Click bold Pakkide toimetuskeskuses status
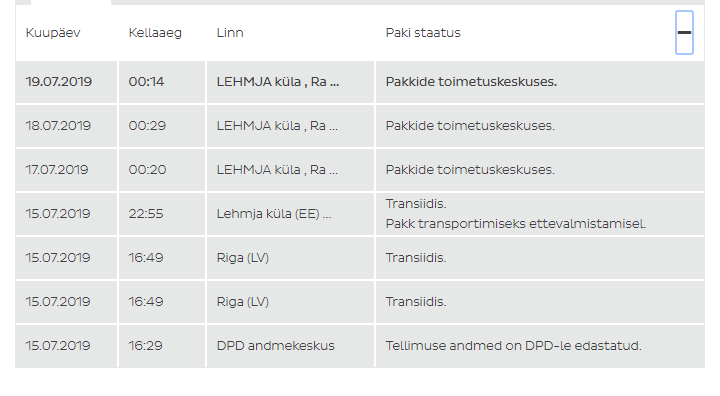Screen dimensions: 720x396 coord(471,82)
